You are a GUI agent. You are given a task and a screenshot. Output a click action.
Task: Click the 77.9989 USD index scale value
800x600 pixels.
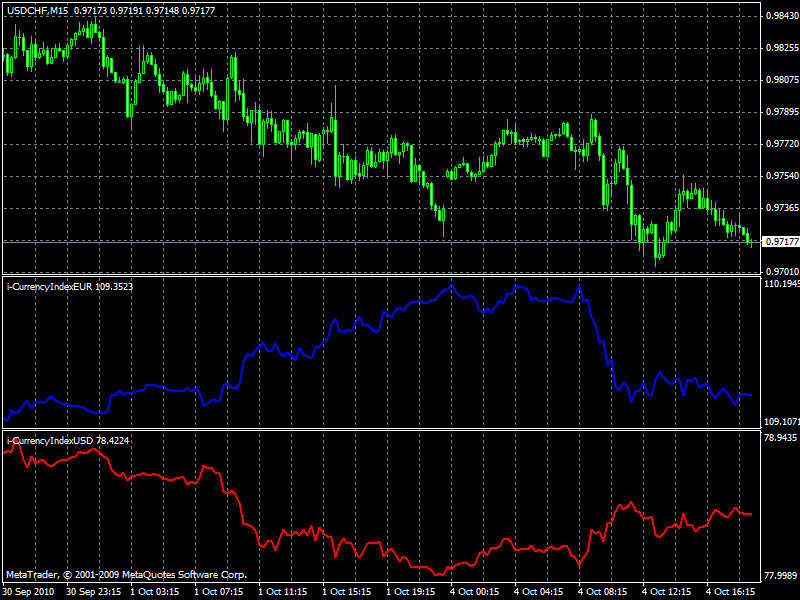click(x=781, y=576)
